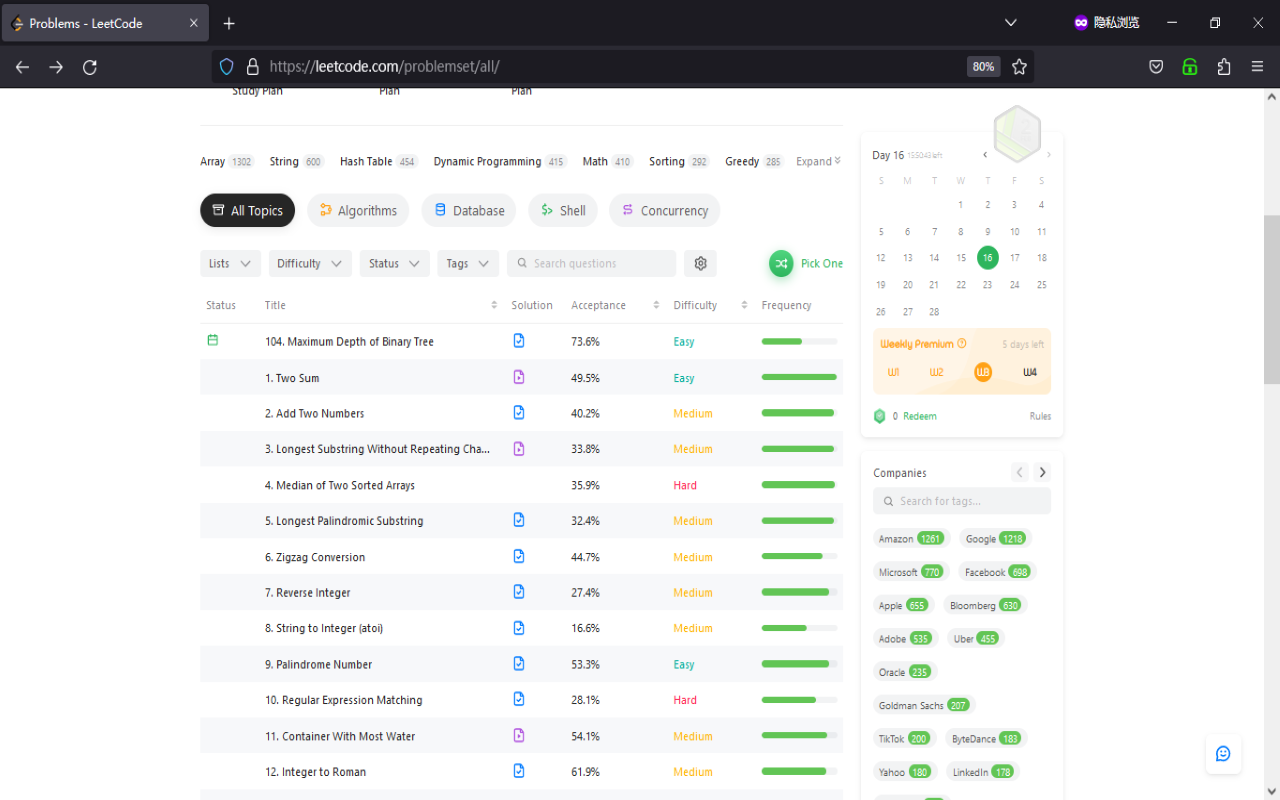Go back to the previous page
This screenshot has height=800, width=1280.
pos(22,67)
